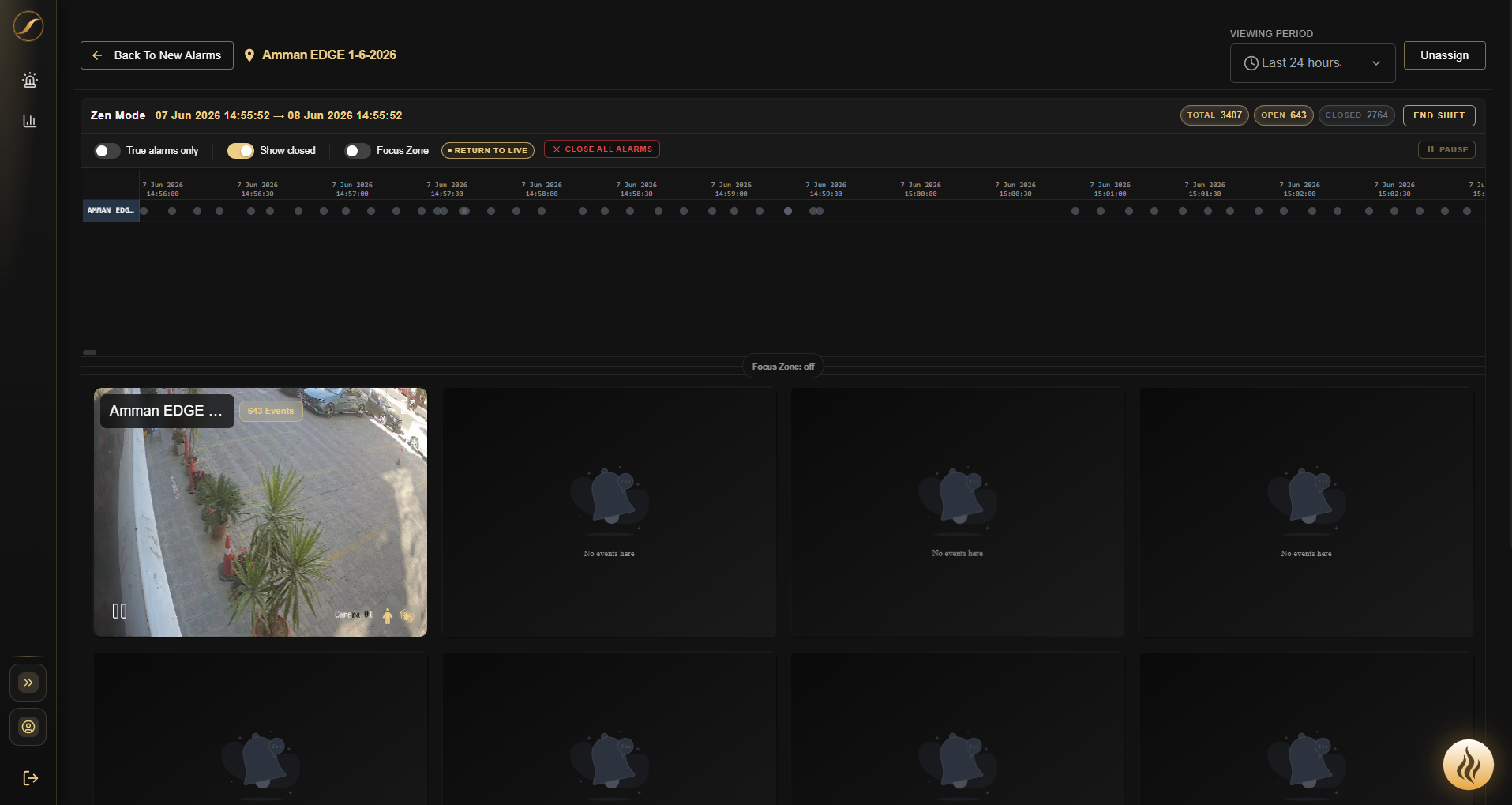
Task: Click the chevron of the viewing period selector
Action: [x=1376, y=63]
